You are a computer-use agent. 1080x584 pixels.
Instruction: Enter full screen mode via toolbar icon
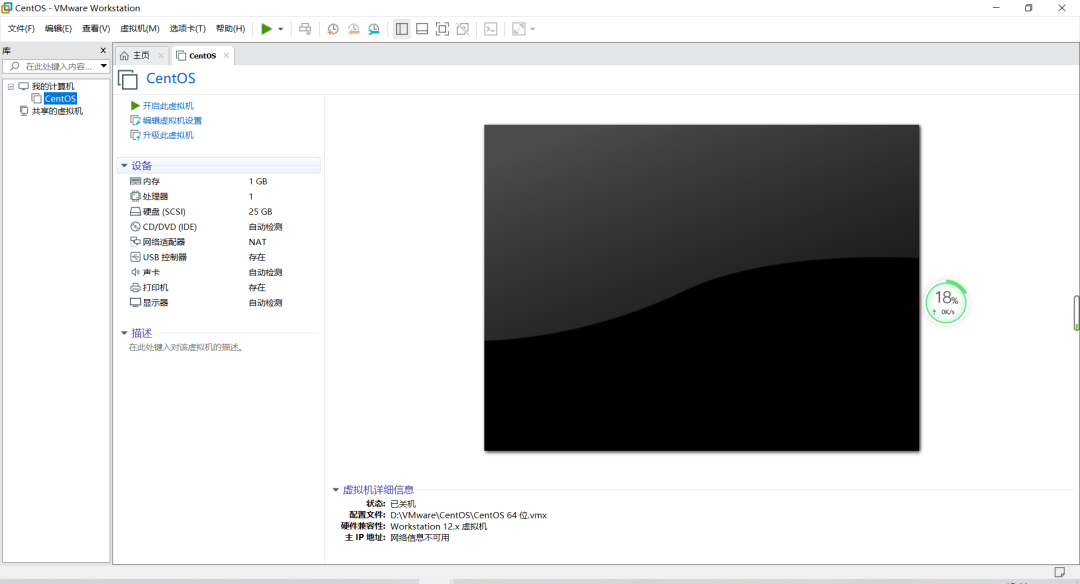coord(442,29)
